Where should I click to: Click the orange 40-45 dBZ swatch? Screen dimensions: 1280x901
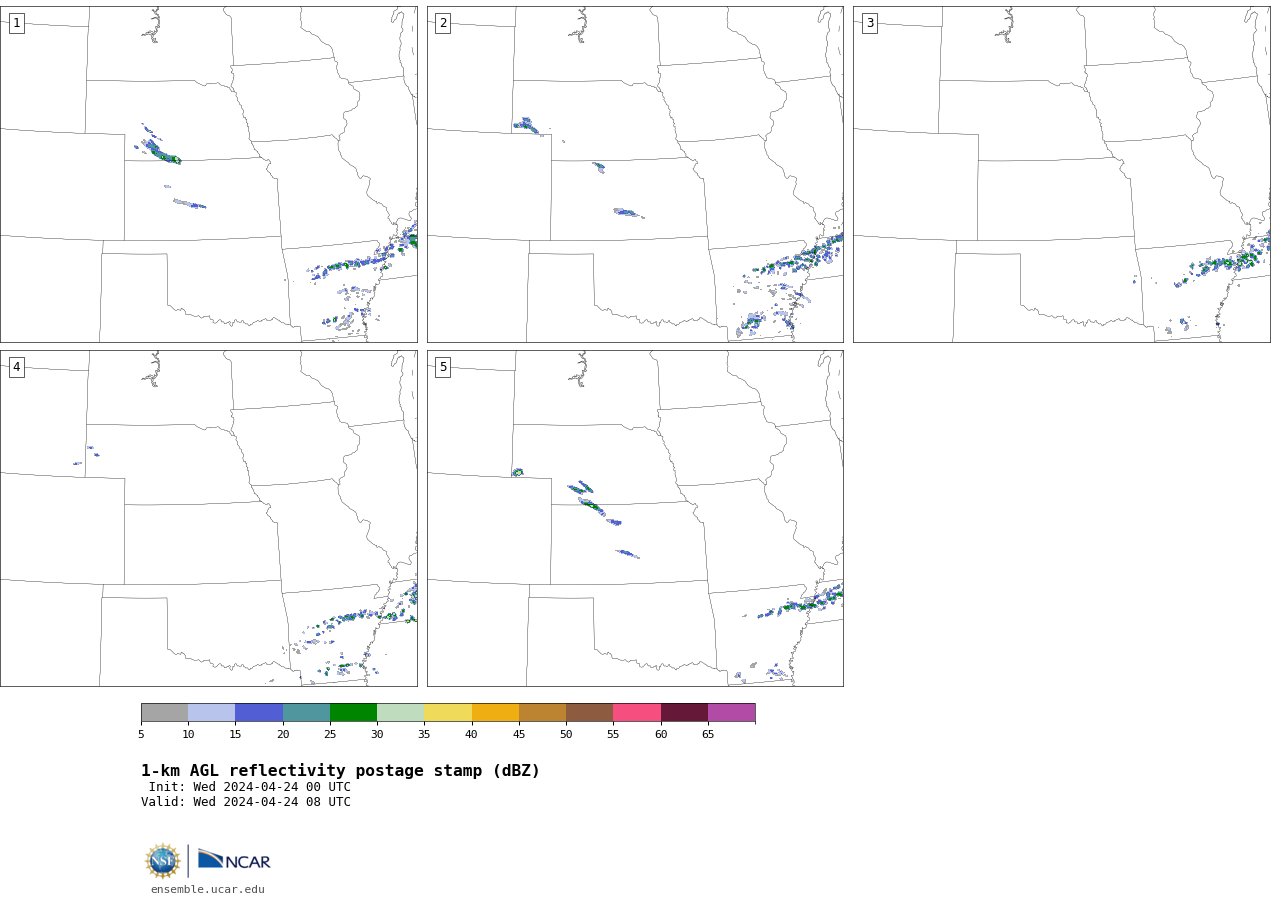tap(495, 712)
